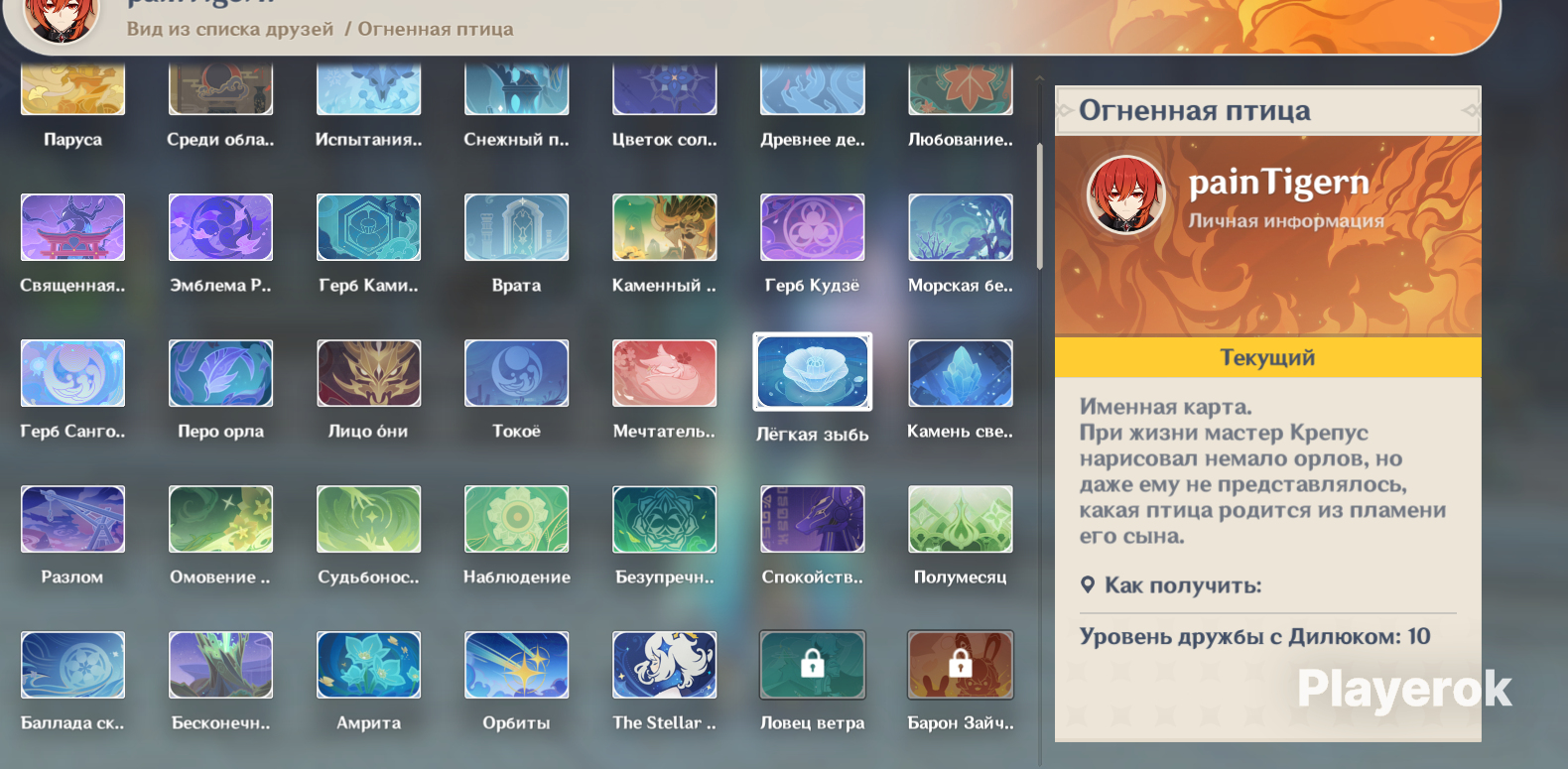1568x769 pixels.
Task: Click the locked Барон Зайч.. namecard
Action: coord(961,665)
